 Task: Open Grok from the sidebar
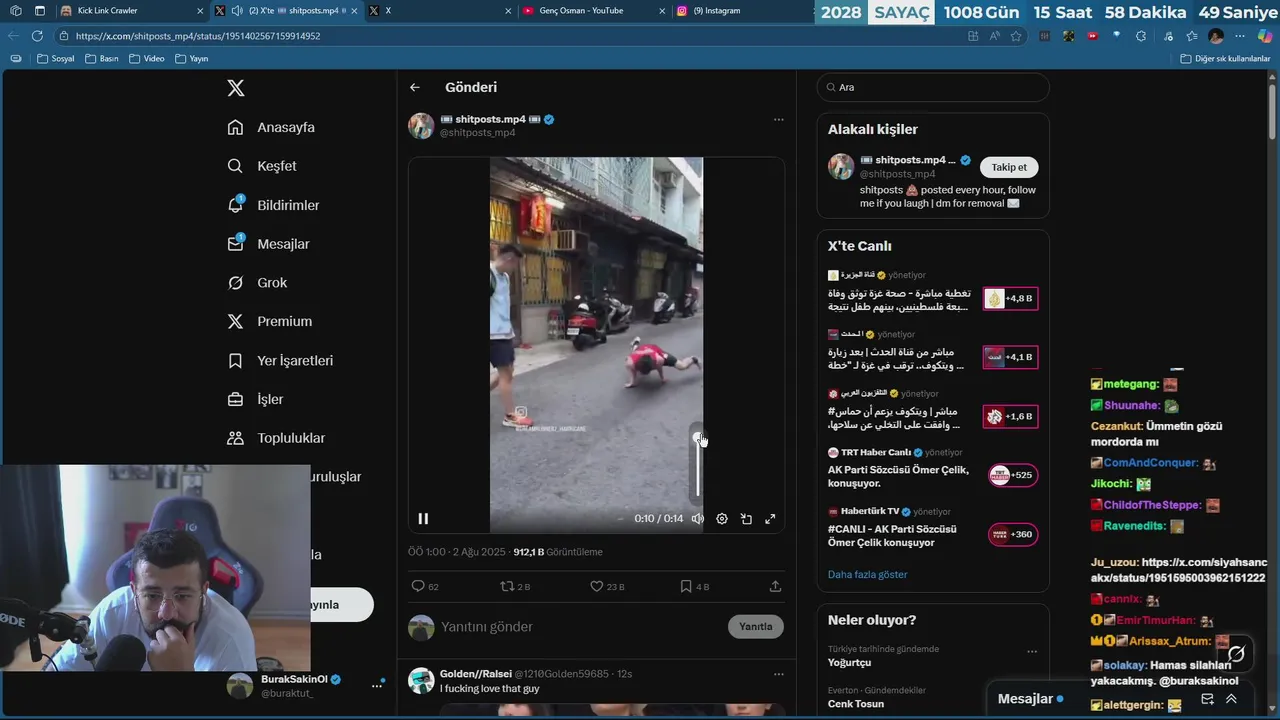257,283
